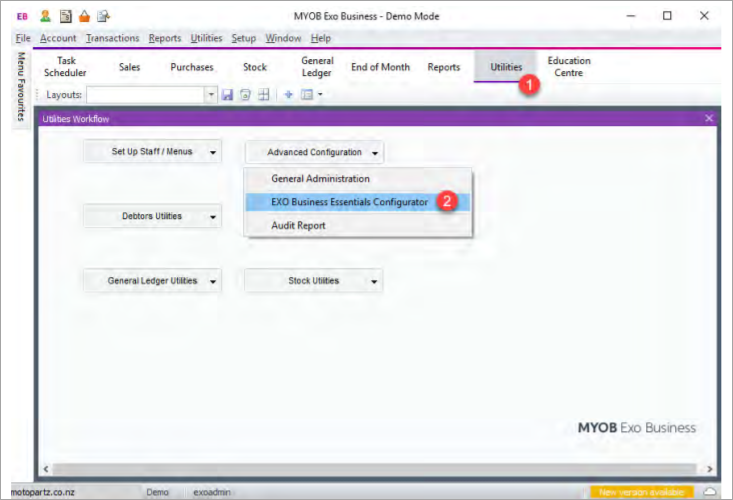Click the green person icon in title bar

pyautogui.click(x=46, y=16)
